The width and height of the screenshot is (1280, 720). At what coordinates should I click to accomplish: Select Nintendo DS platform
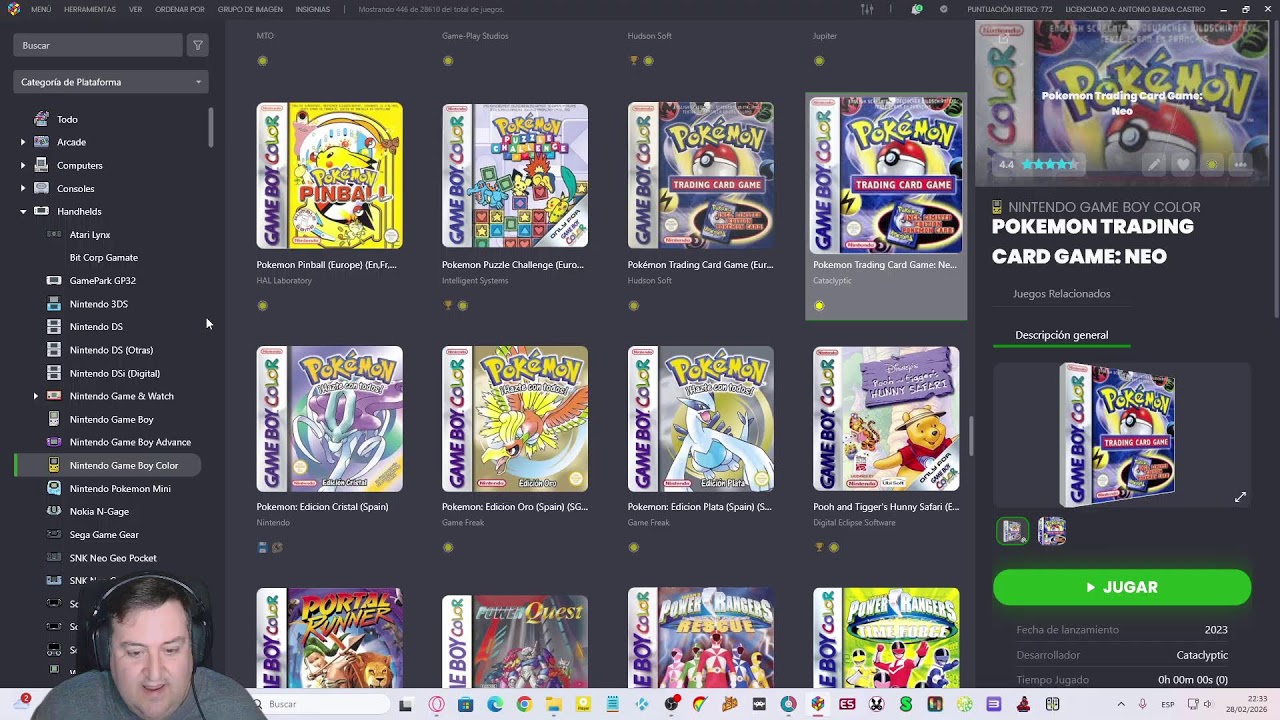click(x=96, y=326)
